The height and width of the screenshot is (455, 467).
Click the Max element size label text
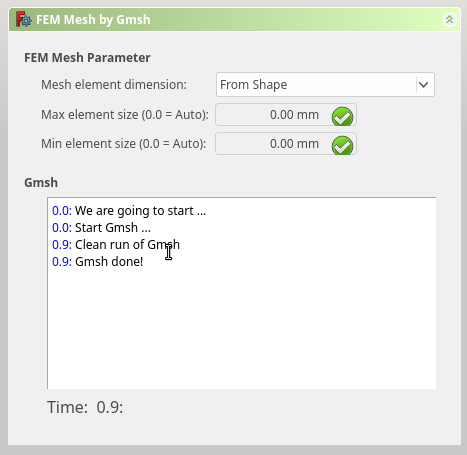click(125, 115)
